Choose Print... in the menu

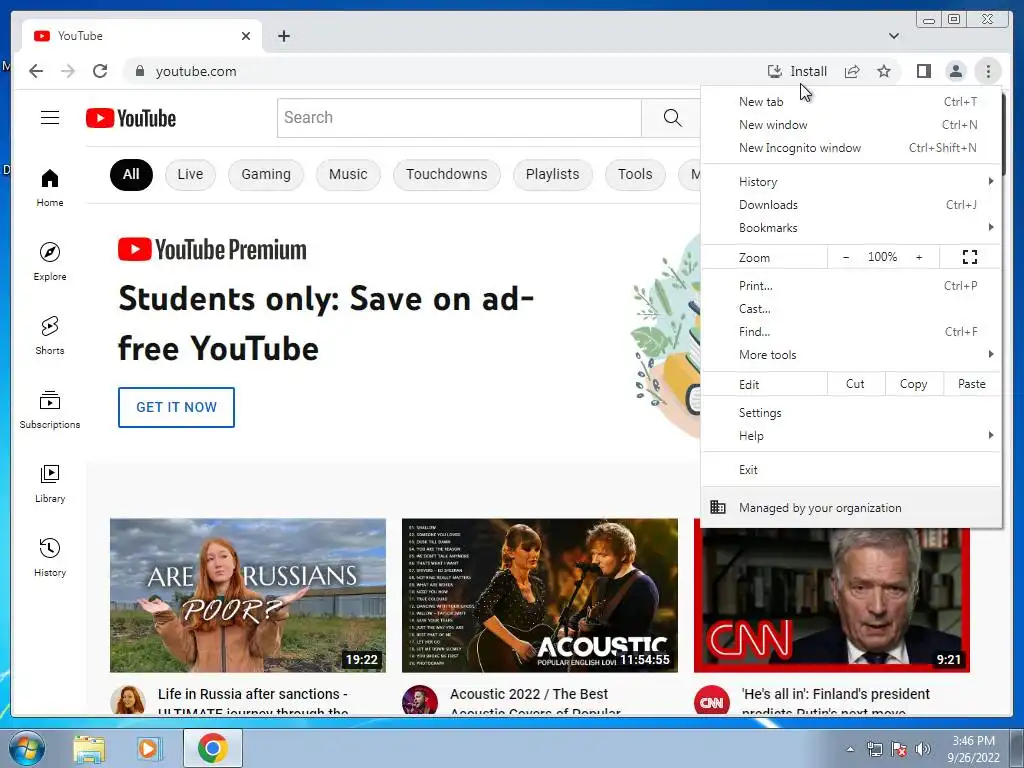pos(851,285)
